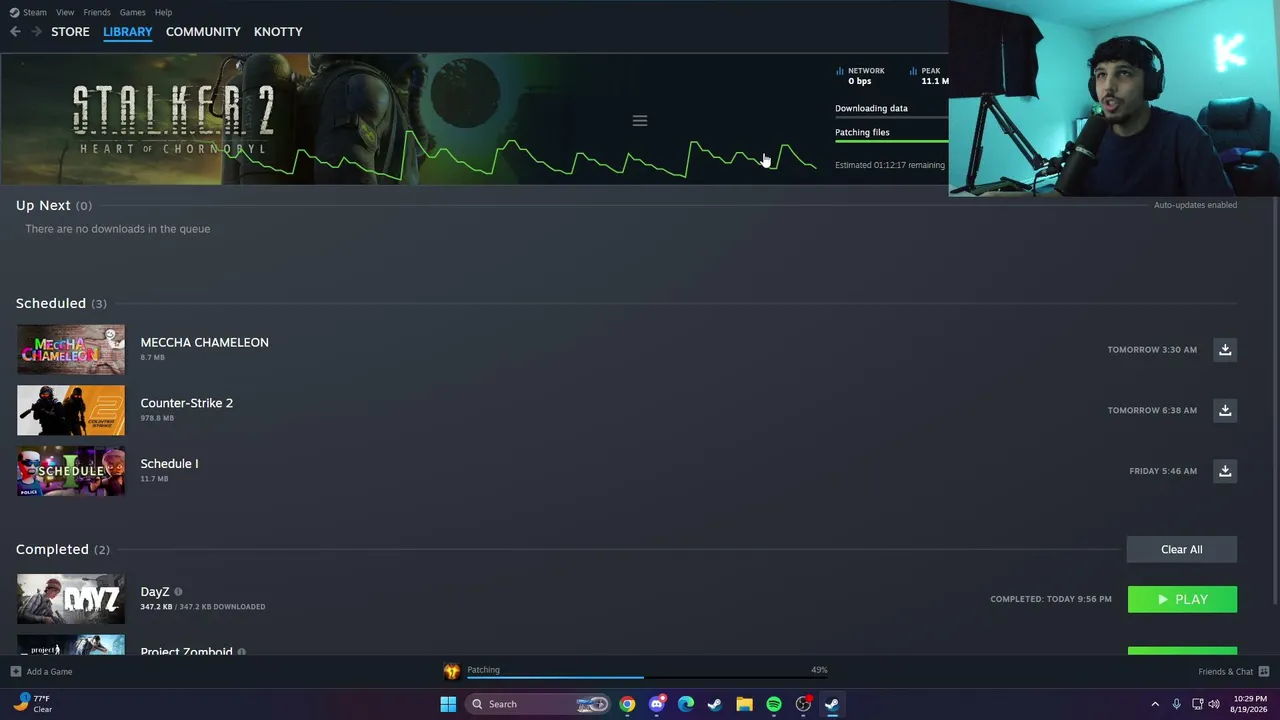Open Discord from the taskbar
The height and width of the screenshot is (720, 1280).
pos(656,704)
